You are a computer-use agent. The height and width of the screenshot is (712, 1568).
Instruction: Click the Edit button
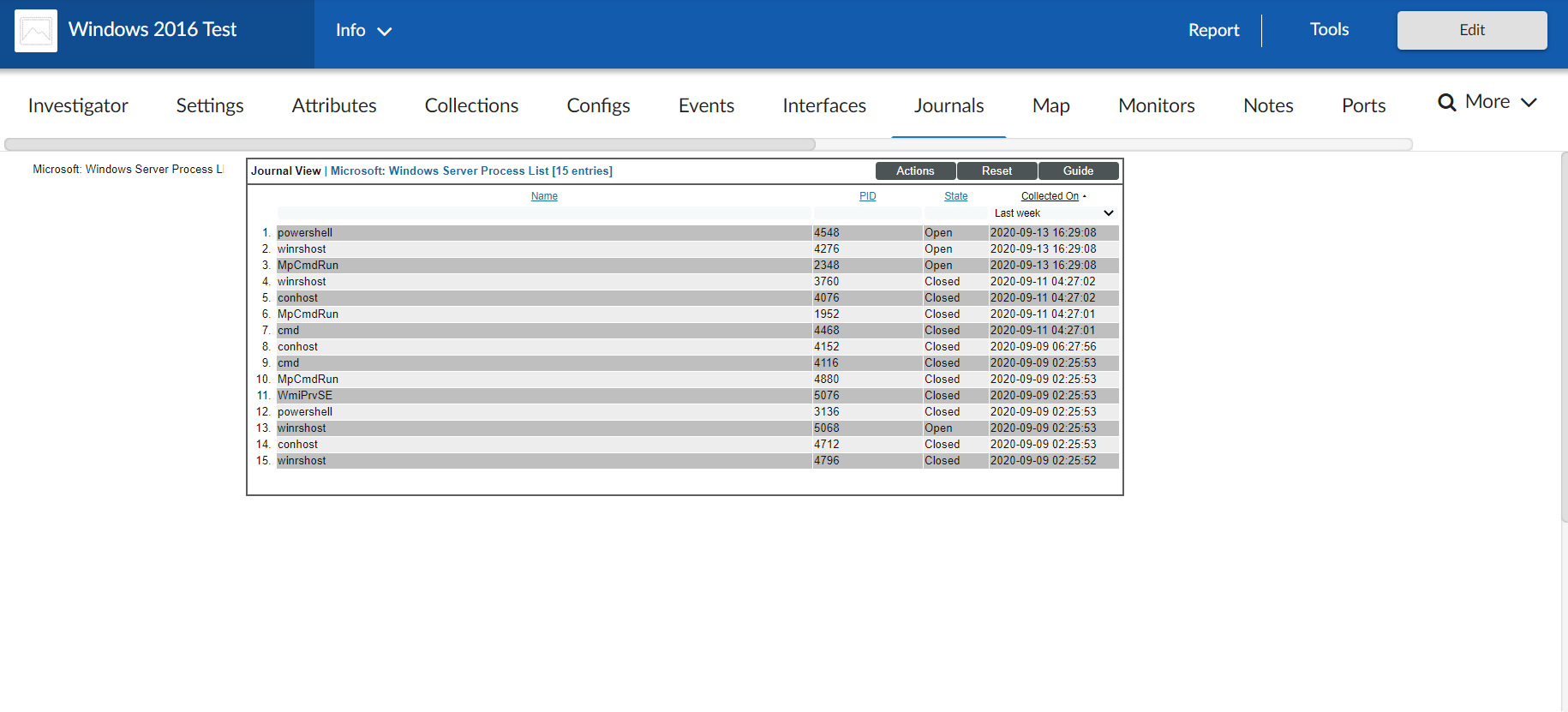click(1472, 30)
